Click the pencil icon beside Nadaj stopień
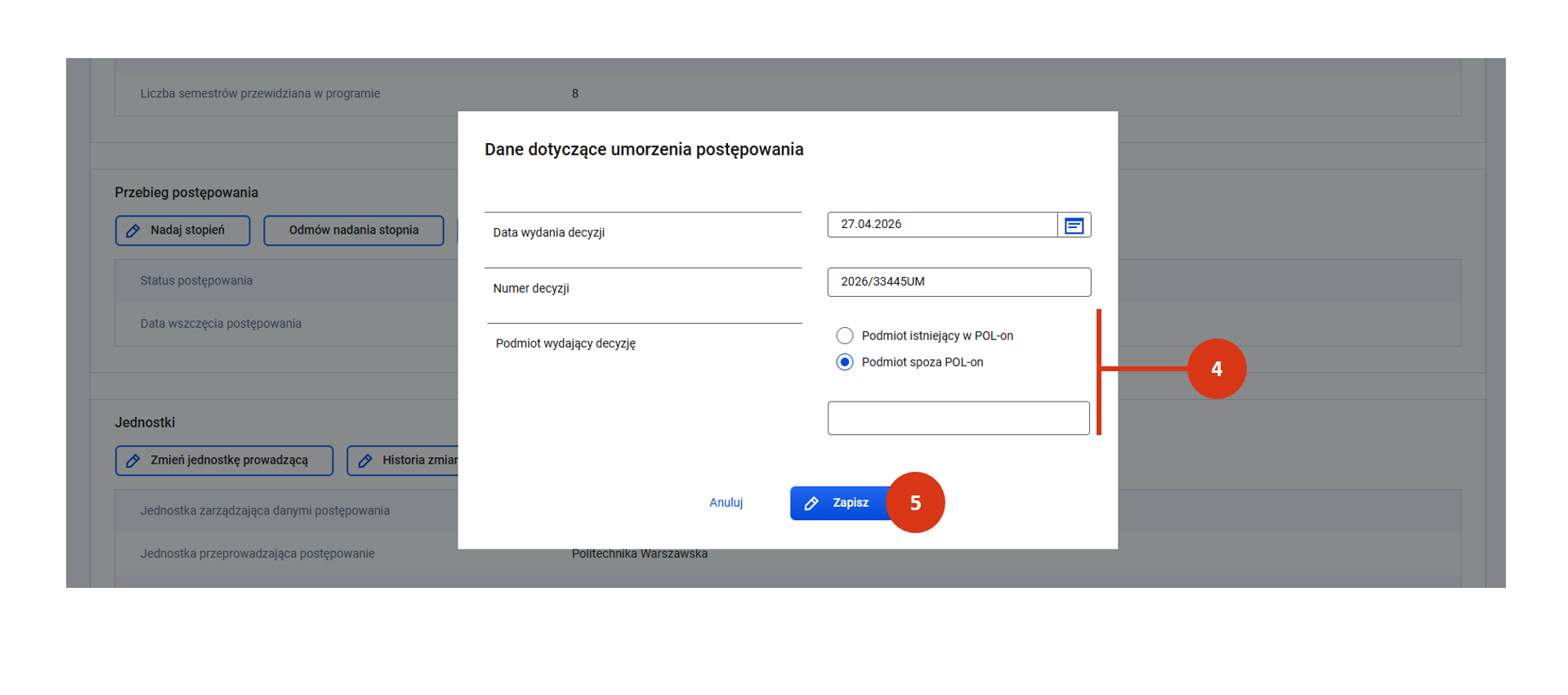The image size is (1568, 695). click(133, 231)
